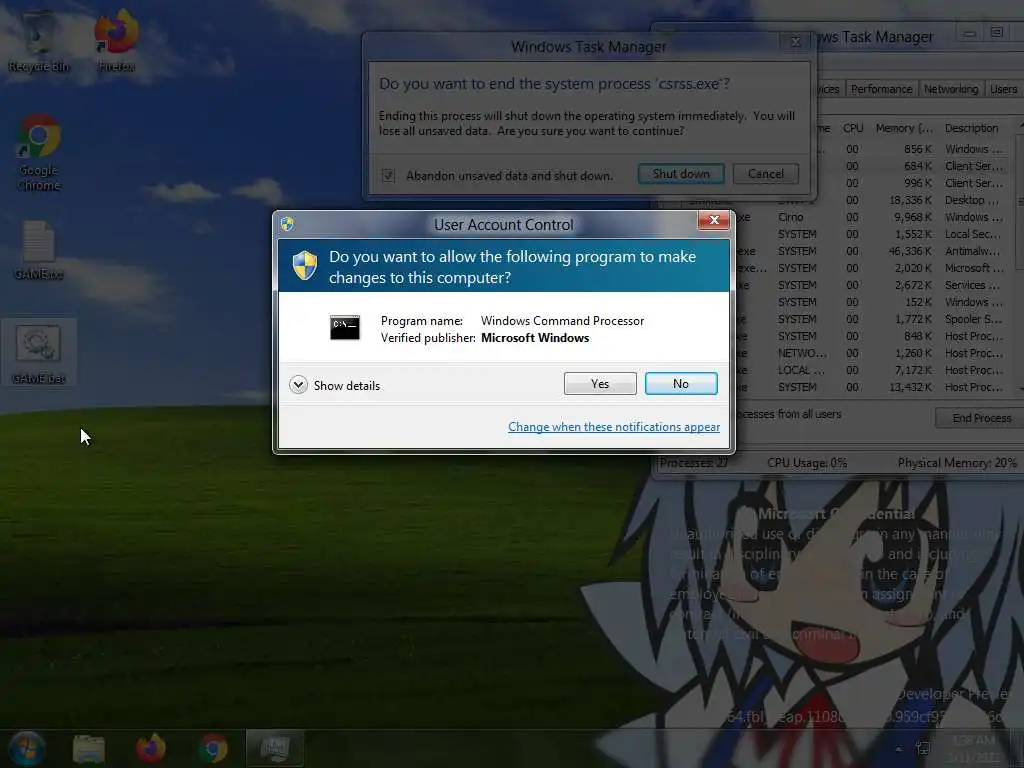
Task: Click End Process in Task Manager
Action: coord(981,418)
